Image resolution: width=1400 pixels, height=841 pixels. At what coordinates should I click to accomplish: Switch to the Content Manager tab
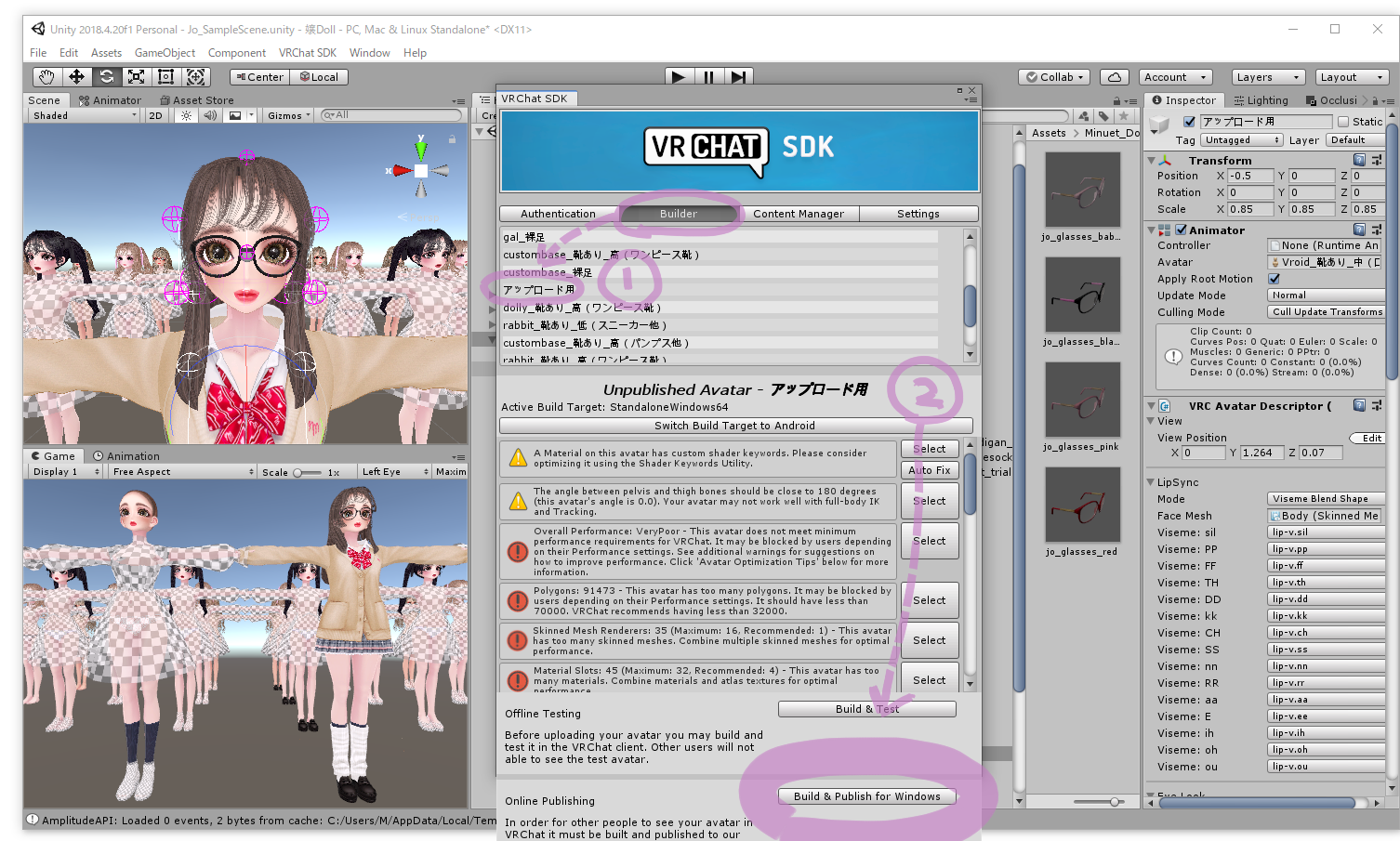tap(799, 214)
